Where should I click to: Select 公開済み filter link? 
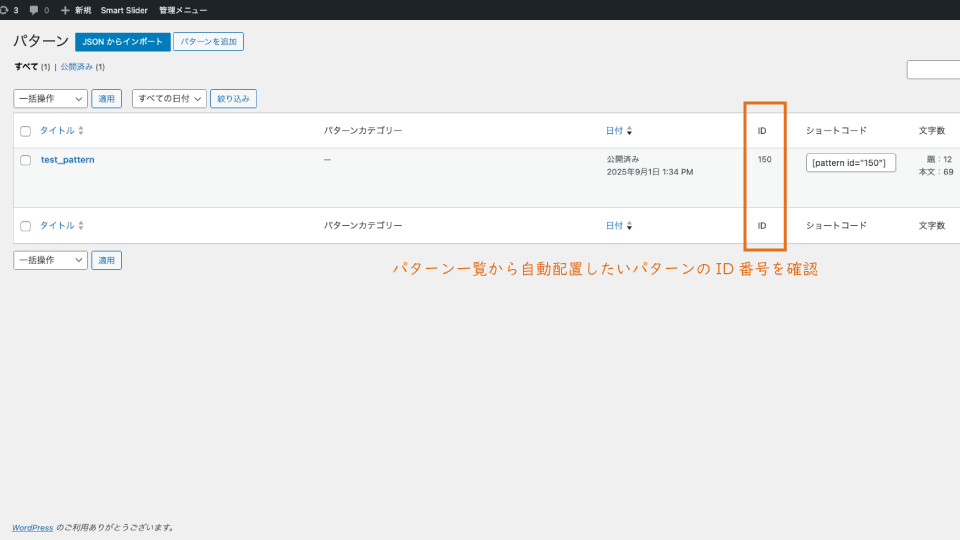77,67
